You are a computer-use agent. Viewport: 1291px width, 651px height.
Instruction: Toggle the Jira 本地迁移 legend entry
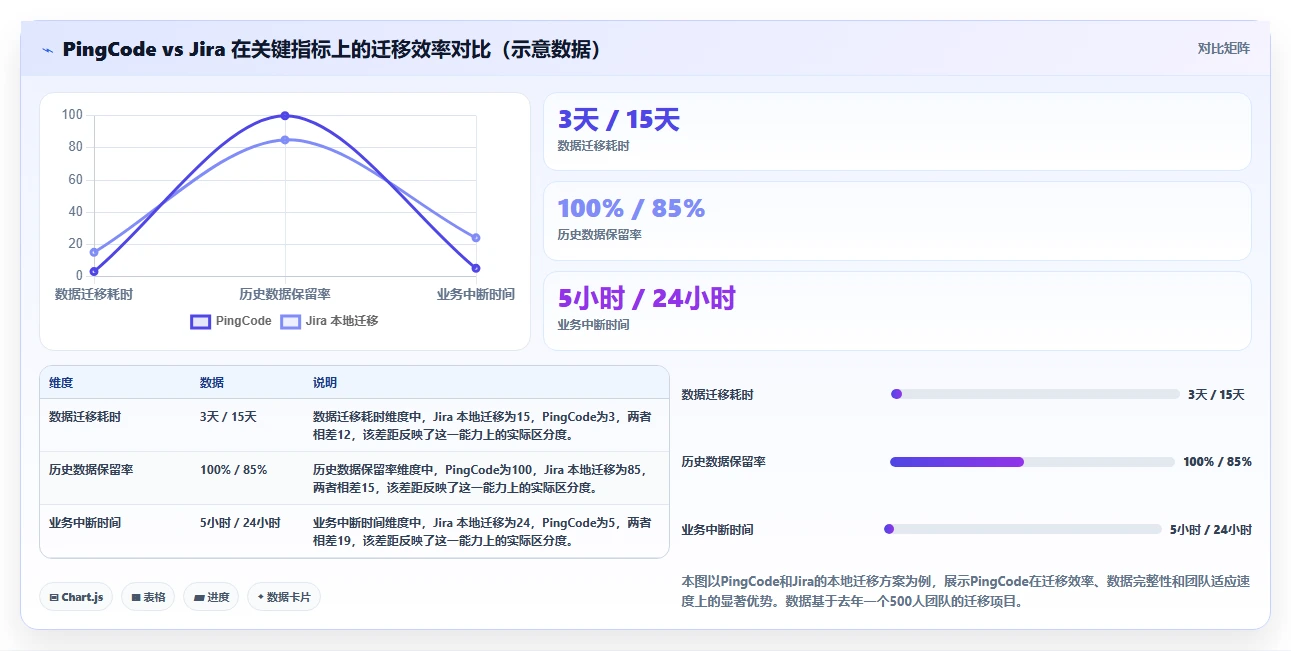click(x=329, y=321)
